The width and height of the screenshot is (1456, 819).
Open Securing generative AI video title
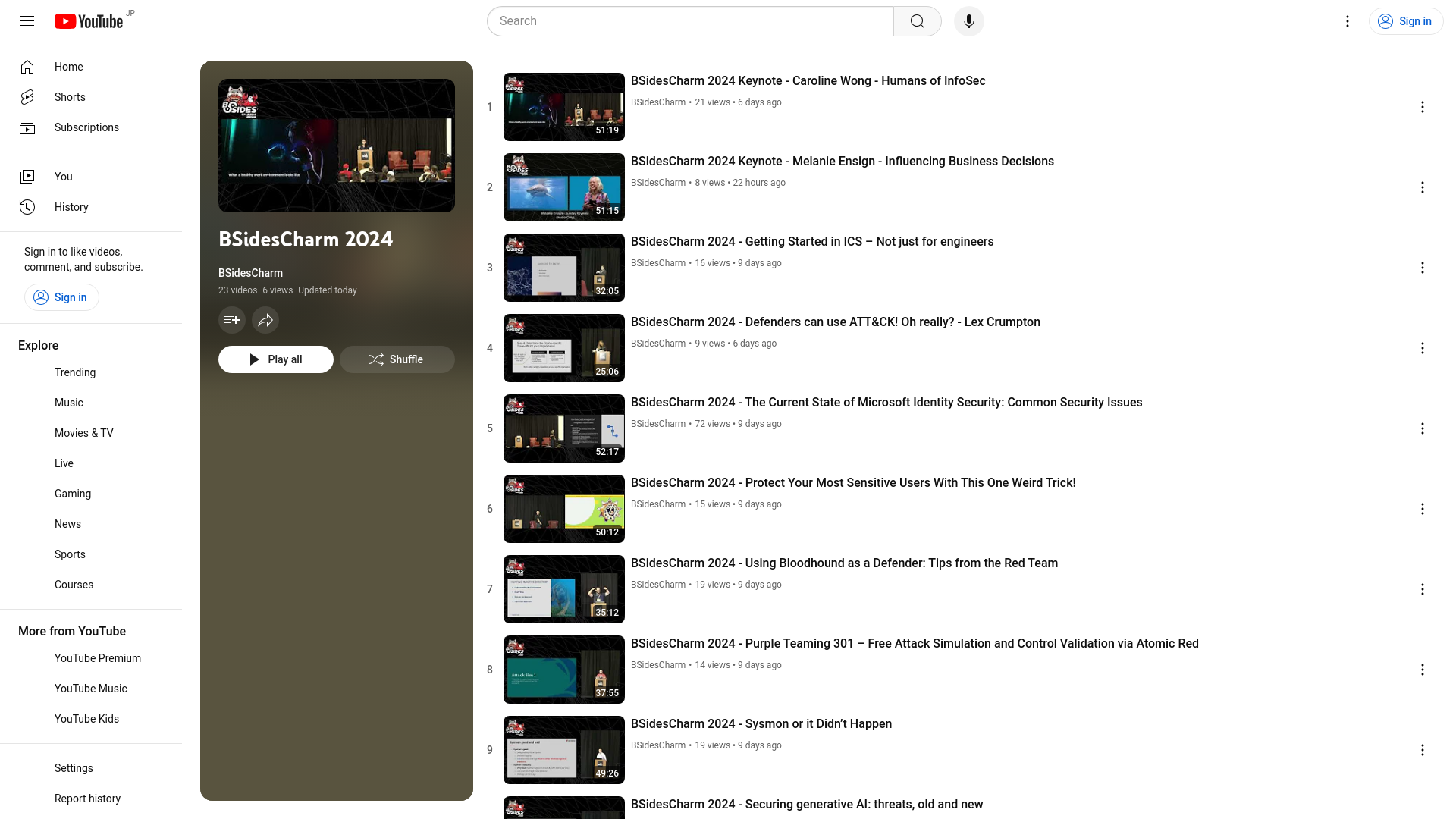pyautogui.click(x=807, y=805)
